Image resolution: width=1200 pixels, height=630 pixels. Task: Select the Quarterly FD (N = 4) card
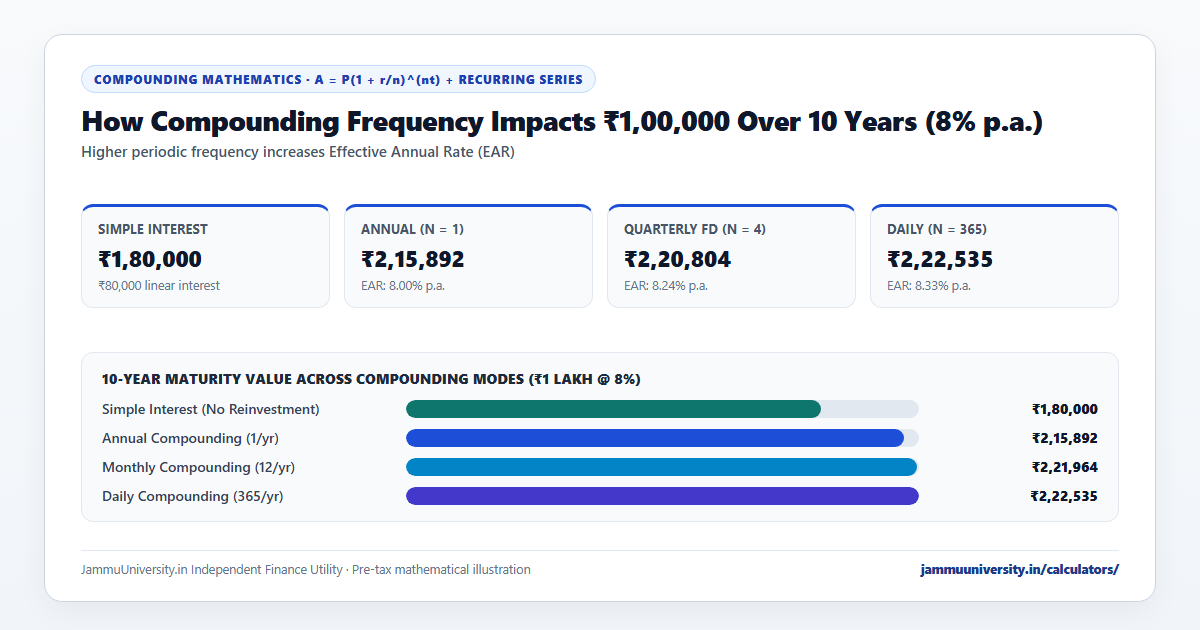(x=731, y=256)
